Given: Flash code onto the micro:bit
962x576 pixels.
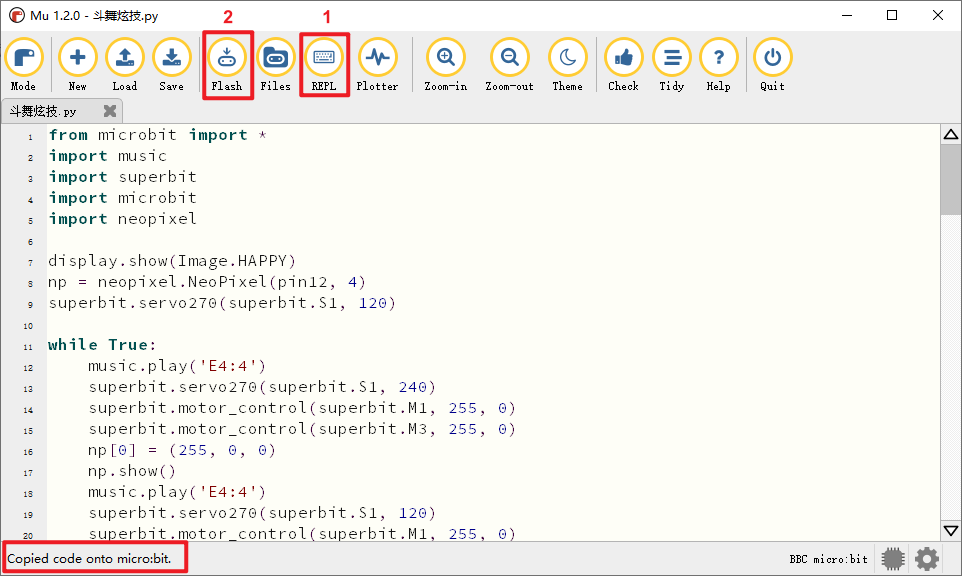Looking at the screenshot, I should (227, 65).
